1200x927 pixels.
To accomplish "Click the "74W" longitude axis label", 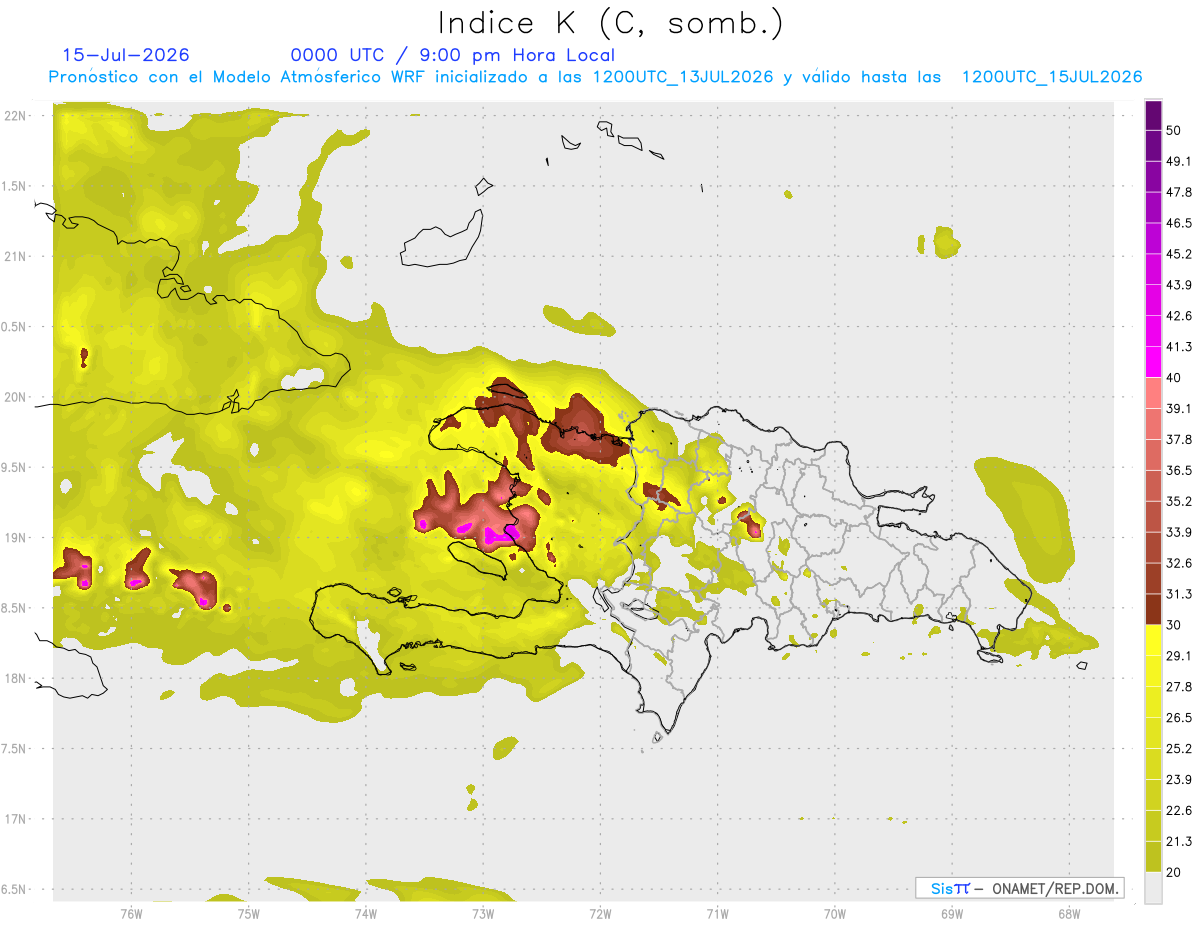I will pos(365,913).
